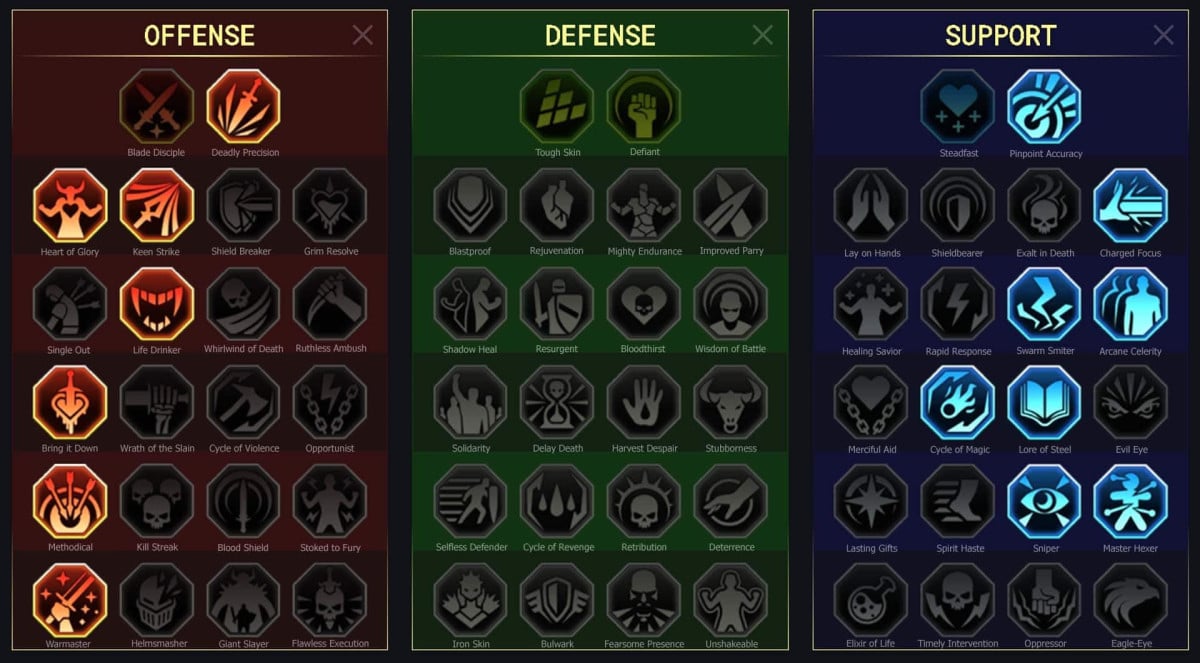This screenshot has width=1200, height=663.
Task: Click the Deadly Precision mastery icon
Action: pyautogui.click(x=244, y=106)
